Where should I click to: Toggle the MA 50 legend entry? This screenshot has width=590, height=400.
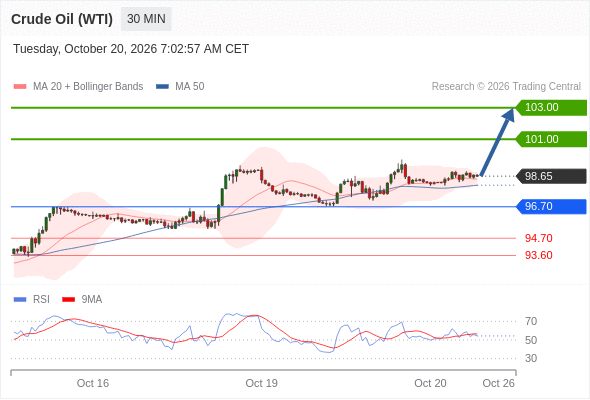(180, 87)
